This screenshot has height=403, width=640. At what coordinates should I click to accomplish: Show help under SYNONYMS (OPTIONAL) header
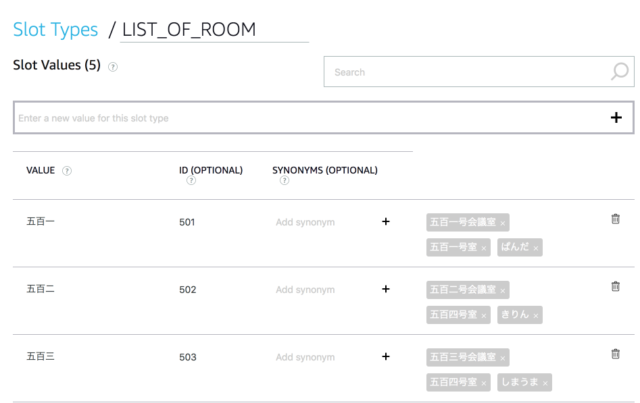coord(284,180)
